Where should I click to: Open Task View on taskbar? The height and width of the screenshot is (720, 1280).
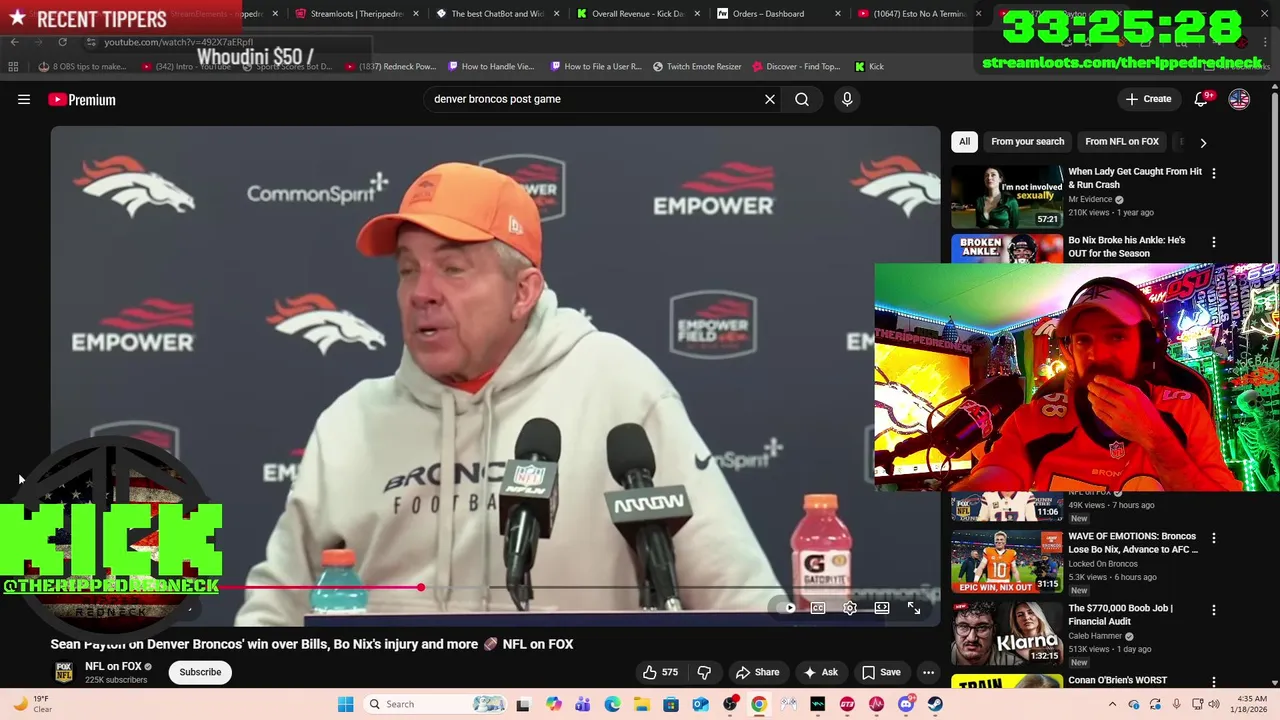523,704
